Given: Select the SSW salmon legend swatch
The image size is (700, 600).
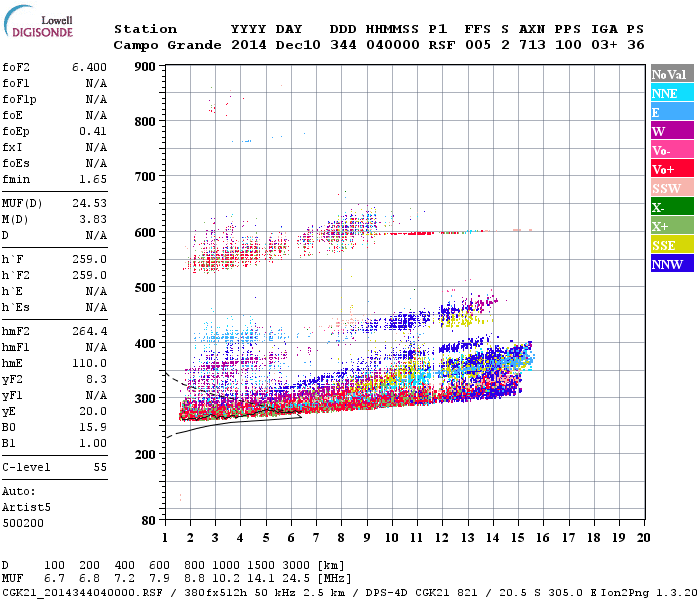Looking at the screenshot, I should 672,188.
